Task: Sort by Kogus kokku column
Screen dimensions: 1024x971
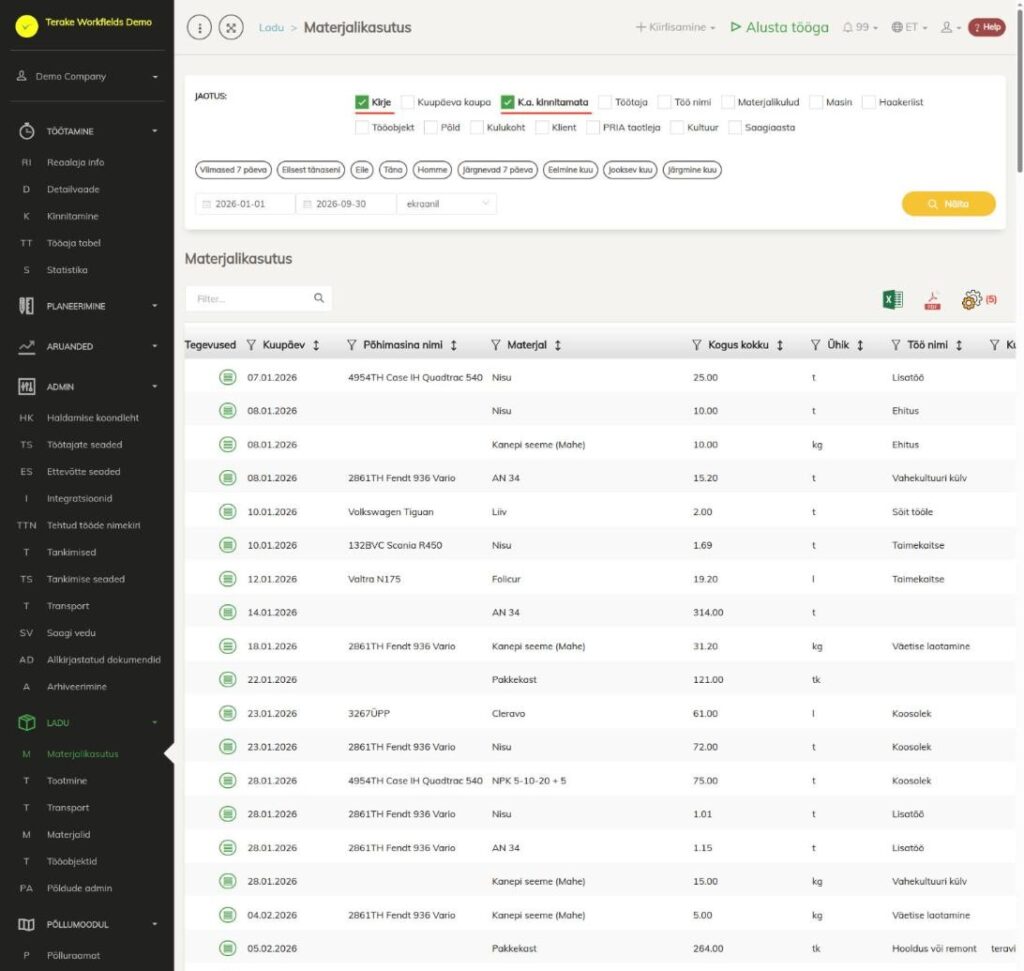Action: [780, 345]
